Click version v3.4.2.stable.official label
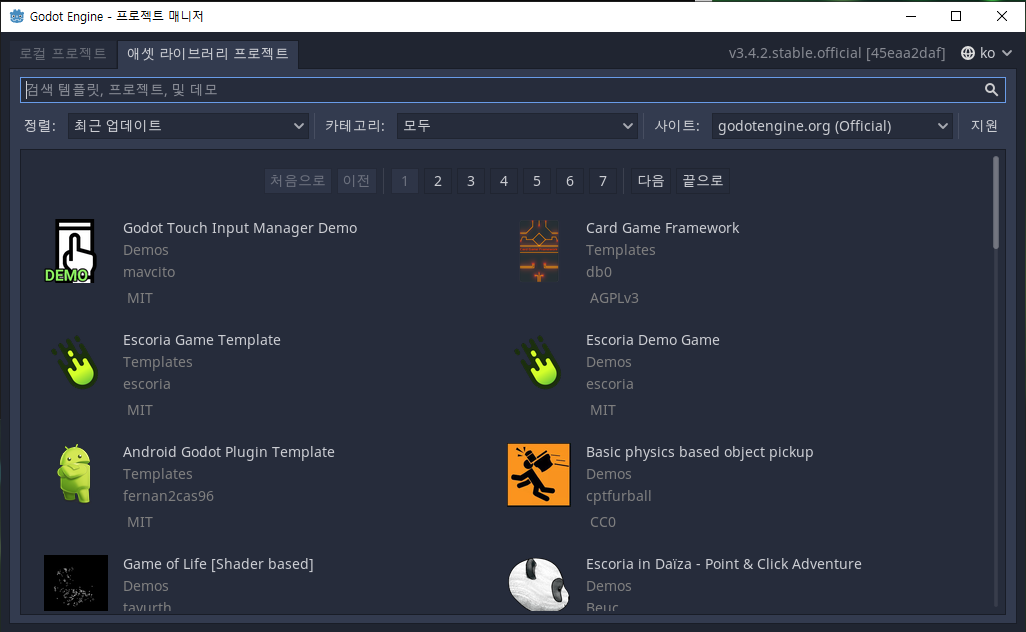 coord(837,53)
